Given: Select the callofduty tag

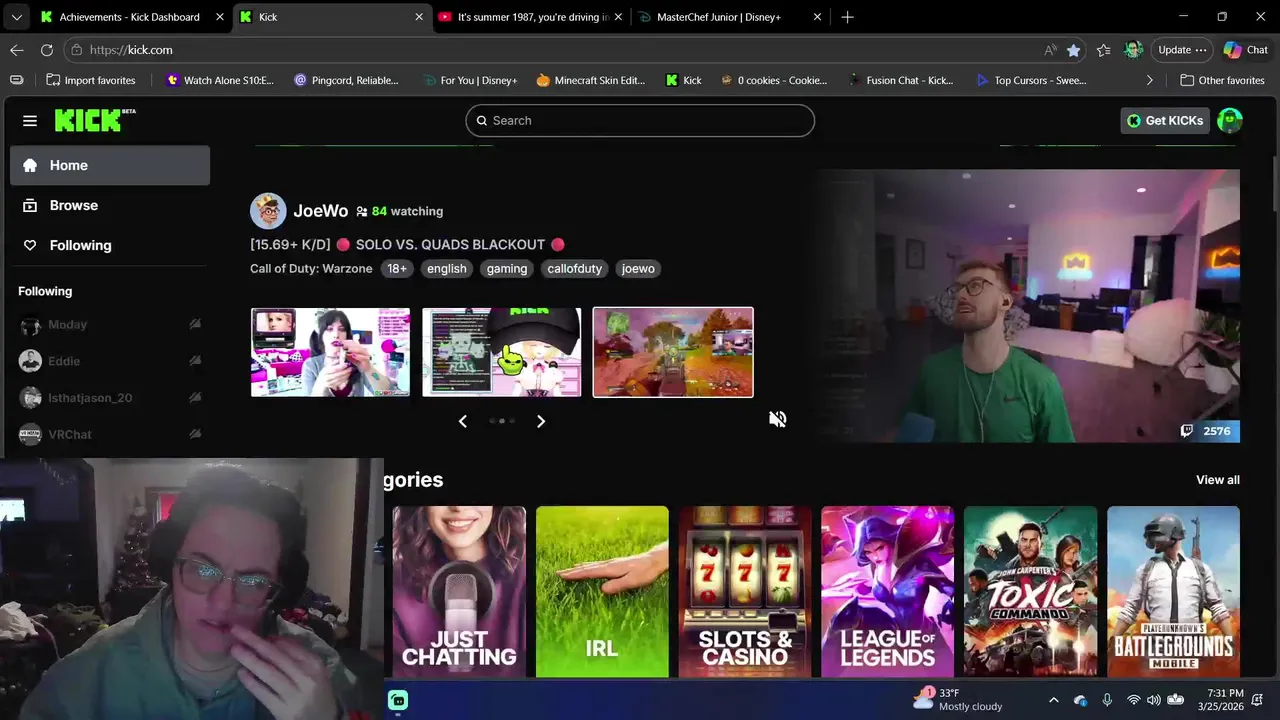Looking at the screenshot, I should (575, 268).
